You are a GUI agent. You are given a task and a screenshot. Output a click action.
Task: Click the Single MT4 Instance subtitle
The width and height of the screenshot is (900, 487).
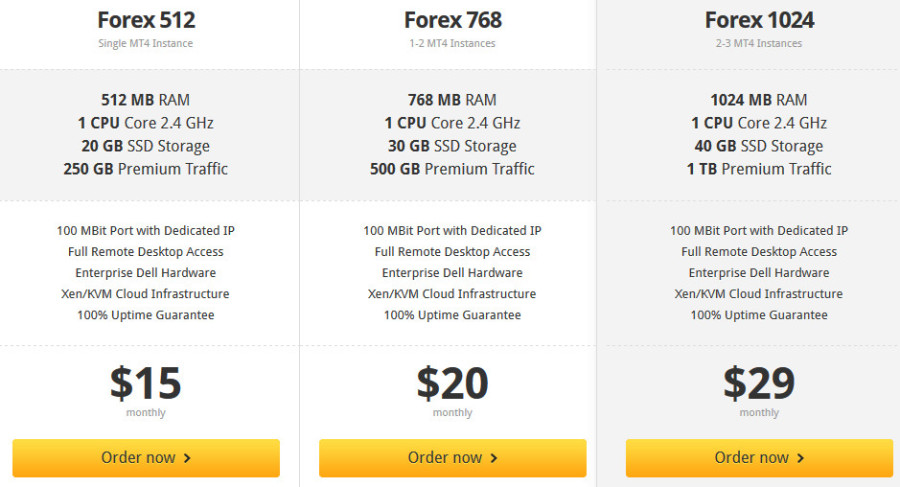[x=146, y=43]
